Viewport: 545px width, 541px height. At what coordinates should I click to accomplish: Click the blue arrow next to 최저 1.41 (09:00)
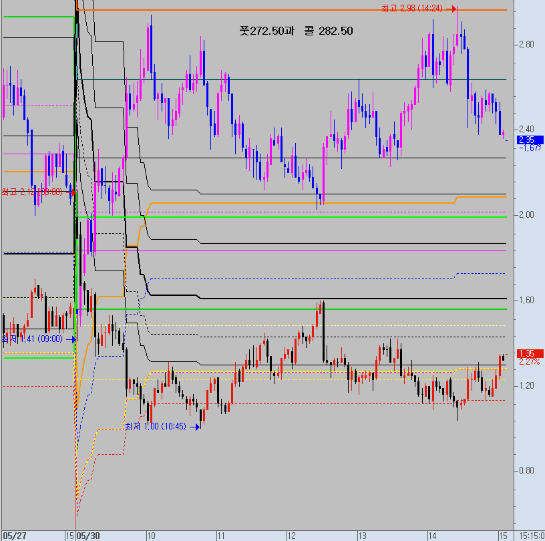pos(71,339)
